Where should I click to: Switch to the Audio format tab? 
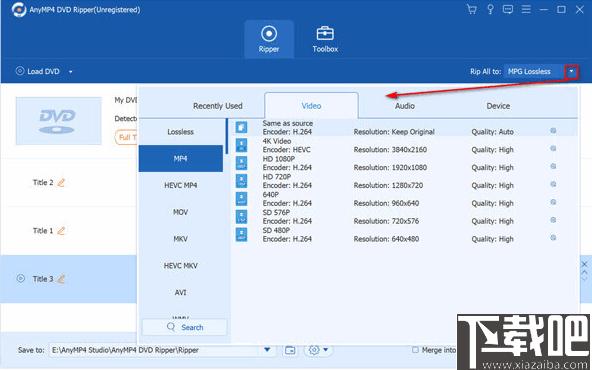pyautogui.click(x=405, y=106)
